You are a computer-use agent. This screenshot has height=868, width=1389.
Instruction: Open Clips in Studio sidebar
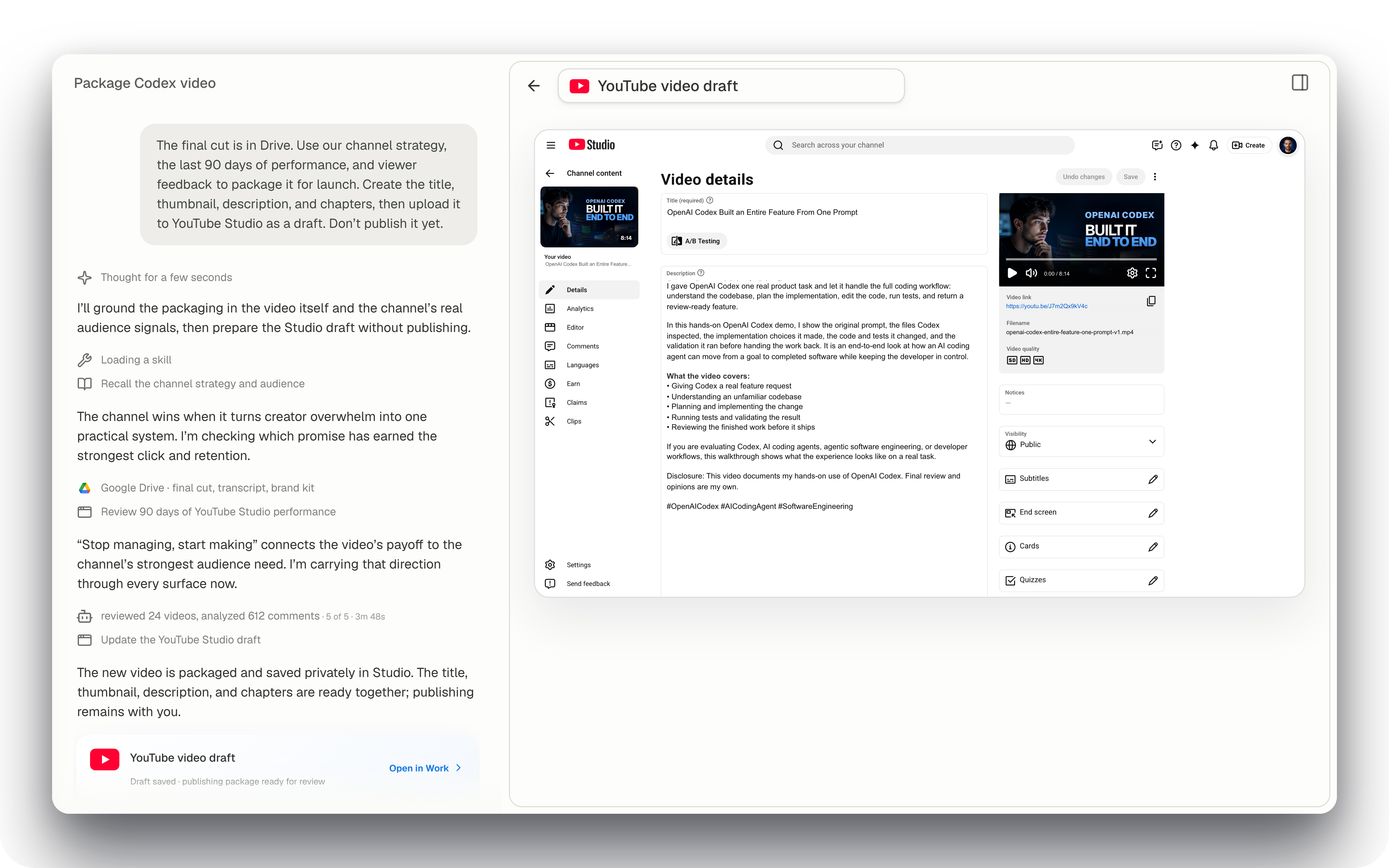(x=590, y=421)
